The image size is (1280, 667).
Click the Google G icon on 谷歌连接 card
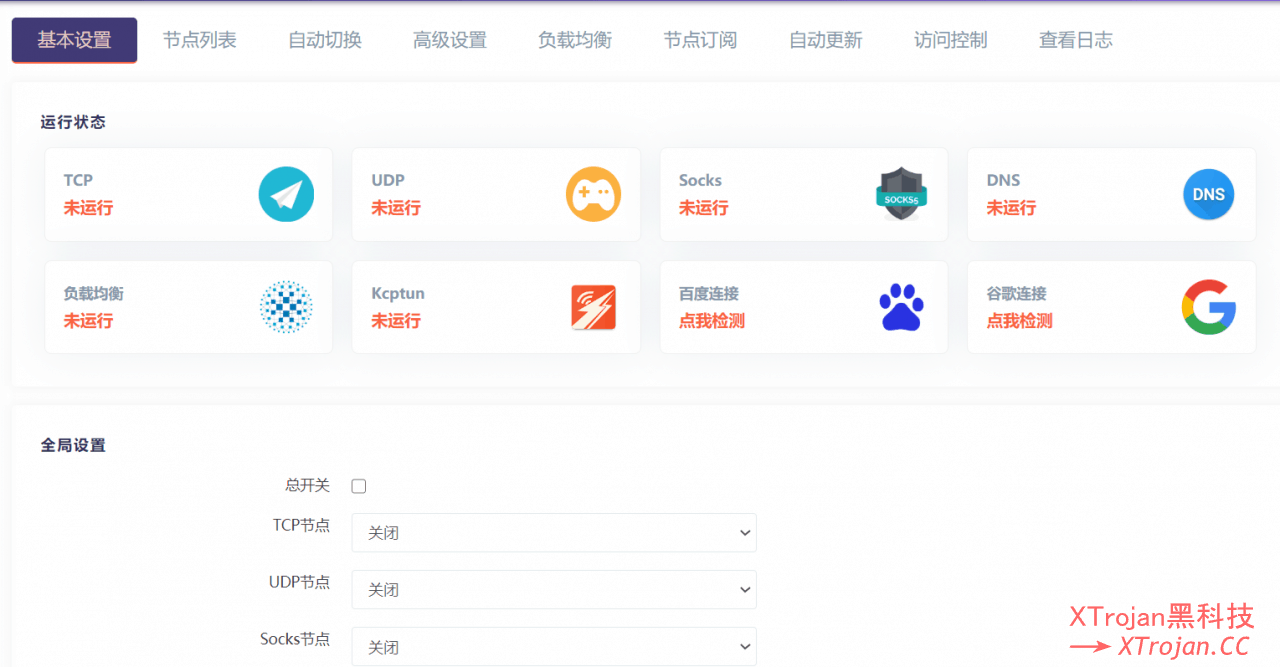(x=1208, y=307)
